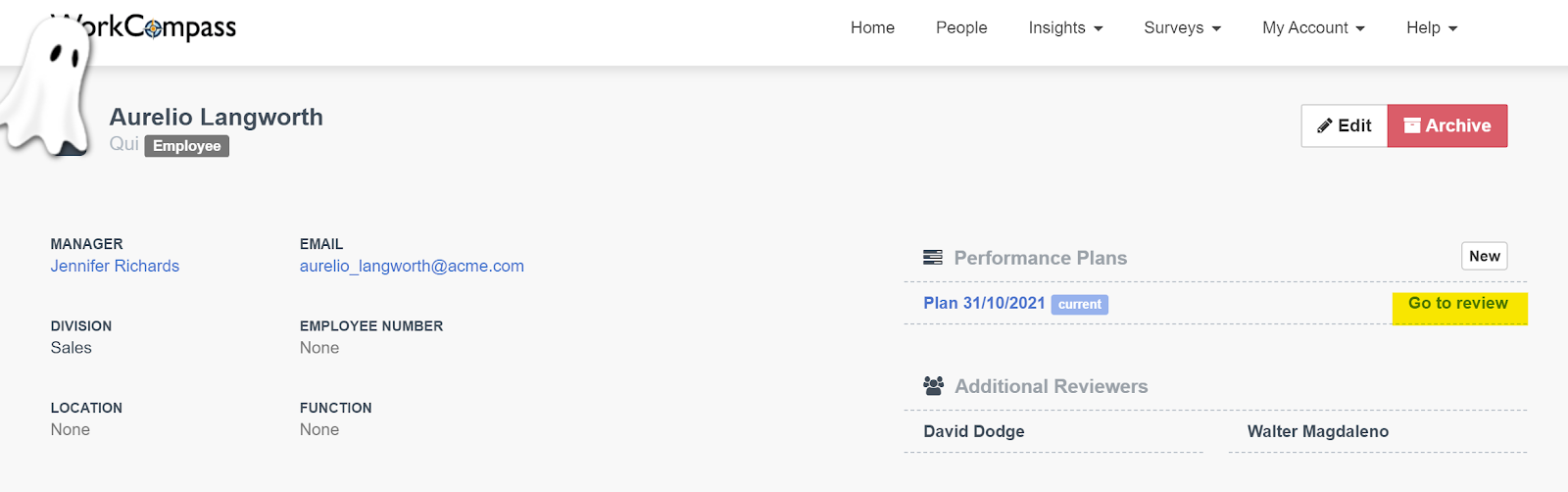Open the Plan 31/10/2021 link
The image size is (1568, 492).
point(984,303)
